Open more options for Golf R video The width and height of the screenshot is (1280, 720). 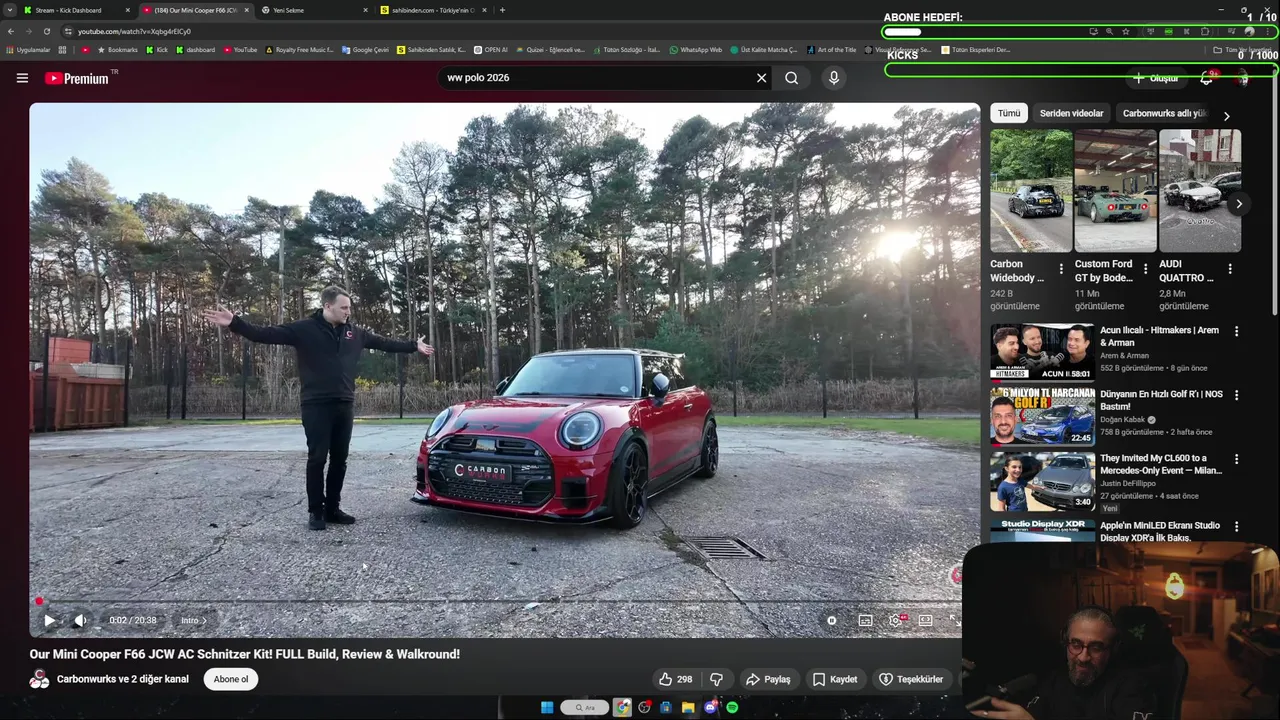coord(1236,395)
